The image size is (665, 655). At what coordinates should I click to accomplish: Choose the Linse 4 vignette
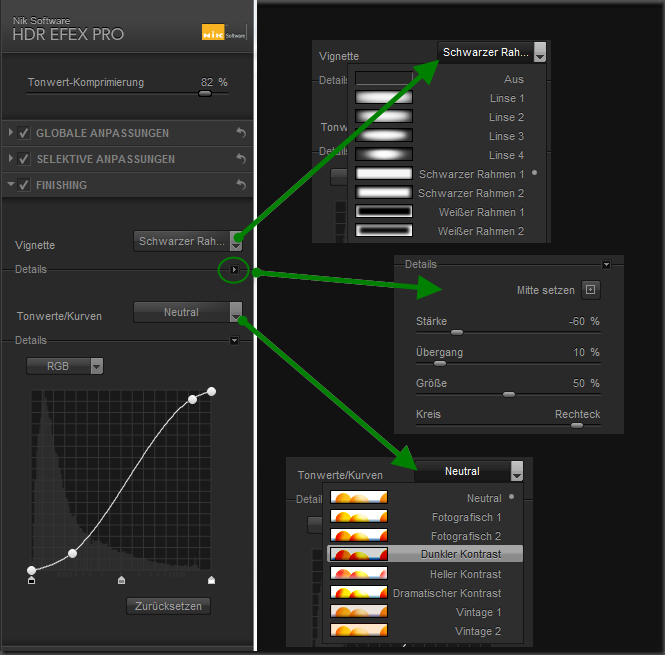coord(447,155)
